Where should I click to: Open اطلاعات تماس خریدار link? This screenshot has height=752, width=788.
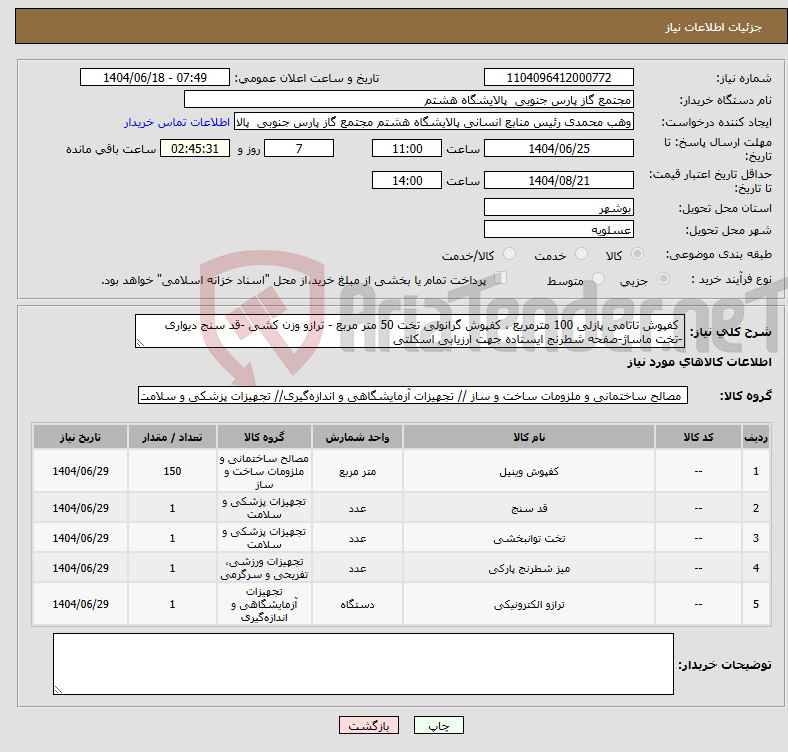click(x=177, y=122)
